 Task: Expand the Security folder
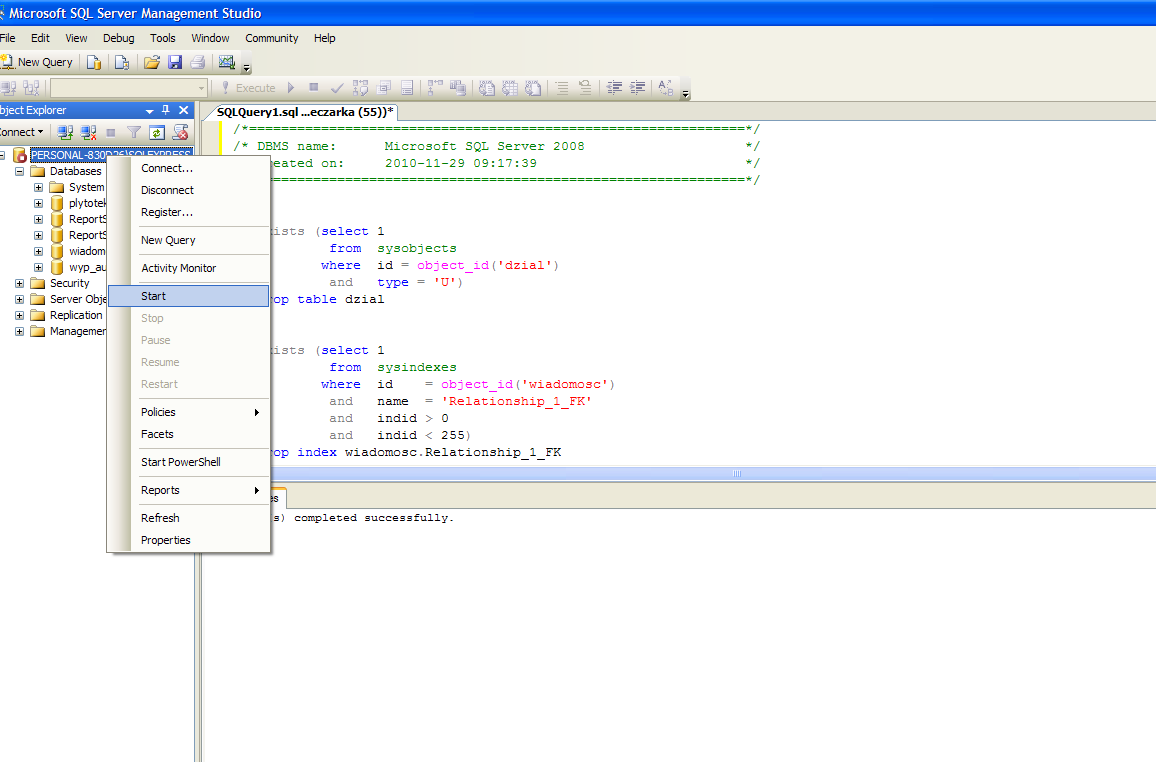[20, 283]
